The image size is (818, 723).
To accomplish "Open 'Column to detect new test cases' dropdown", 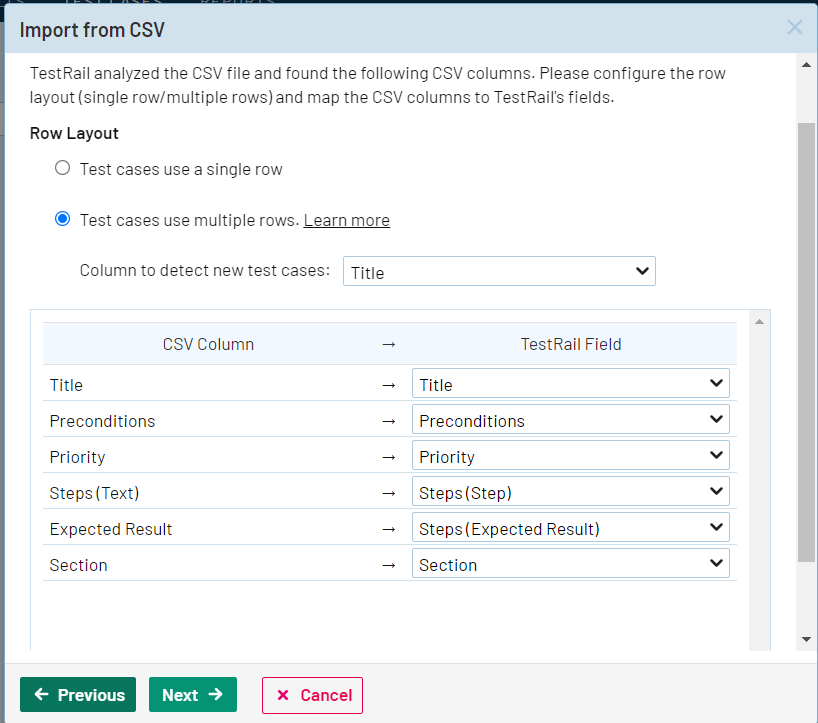I will [499, 272].
